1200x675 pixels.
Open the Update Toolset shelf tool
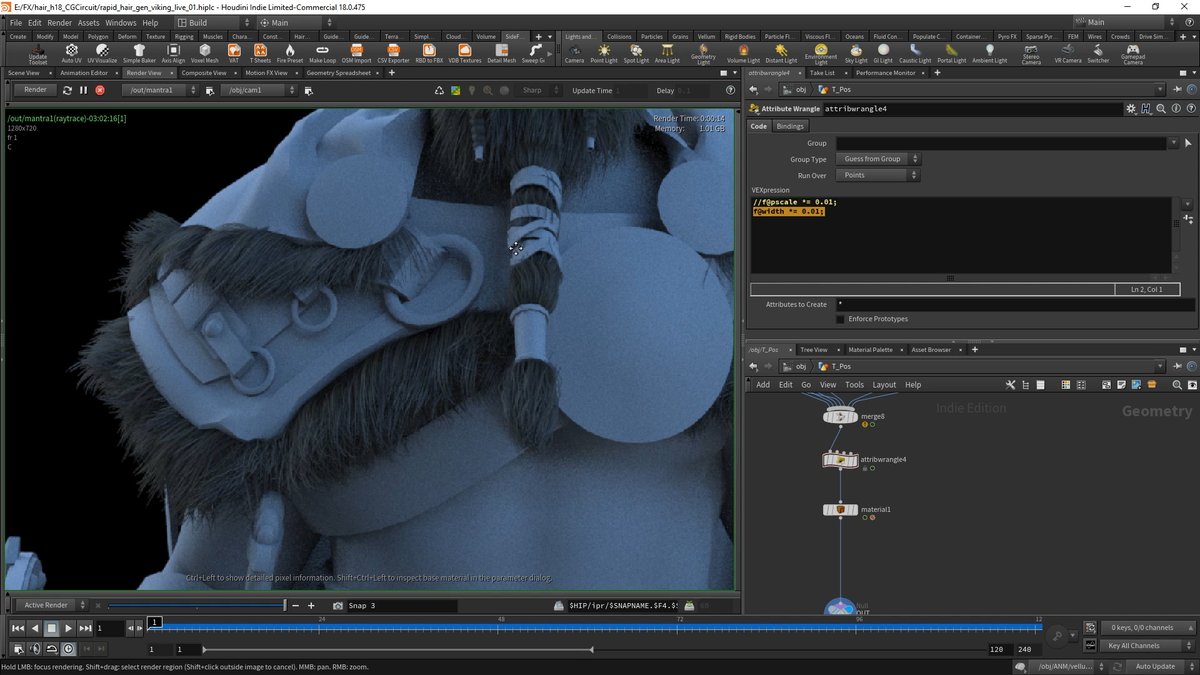point(37,53)
